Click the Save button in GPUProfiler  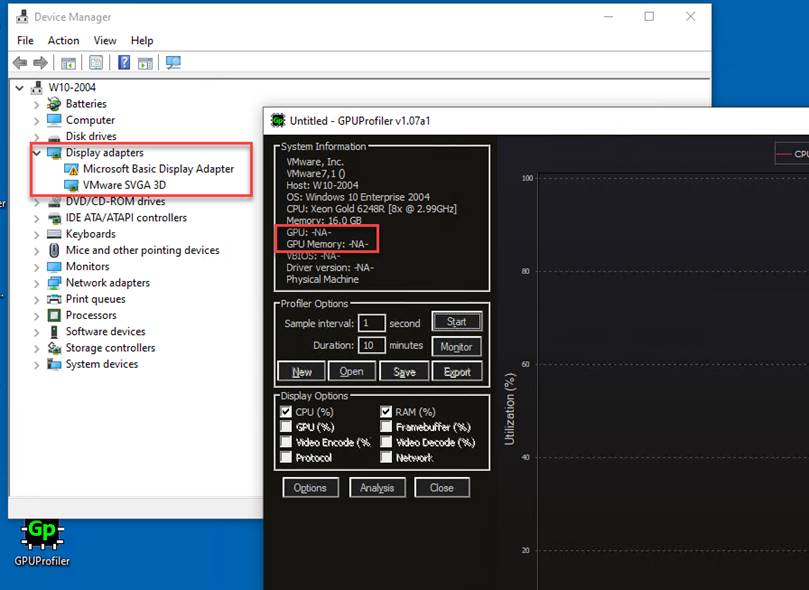(x=404, y=371)
